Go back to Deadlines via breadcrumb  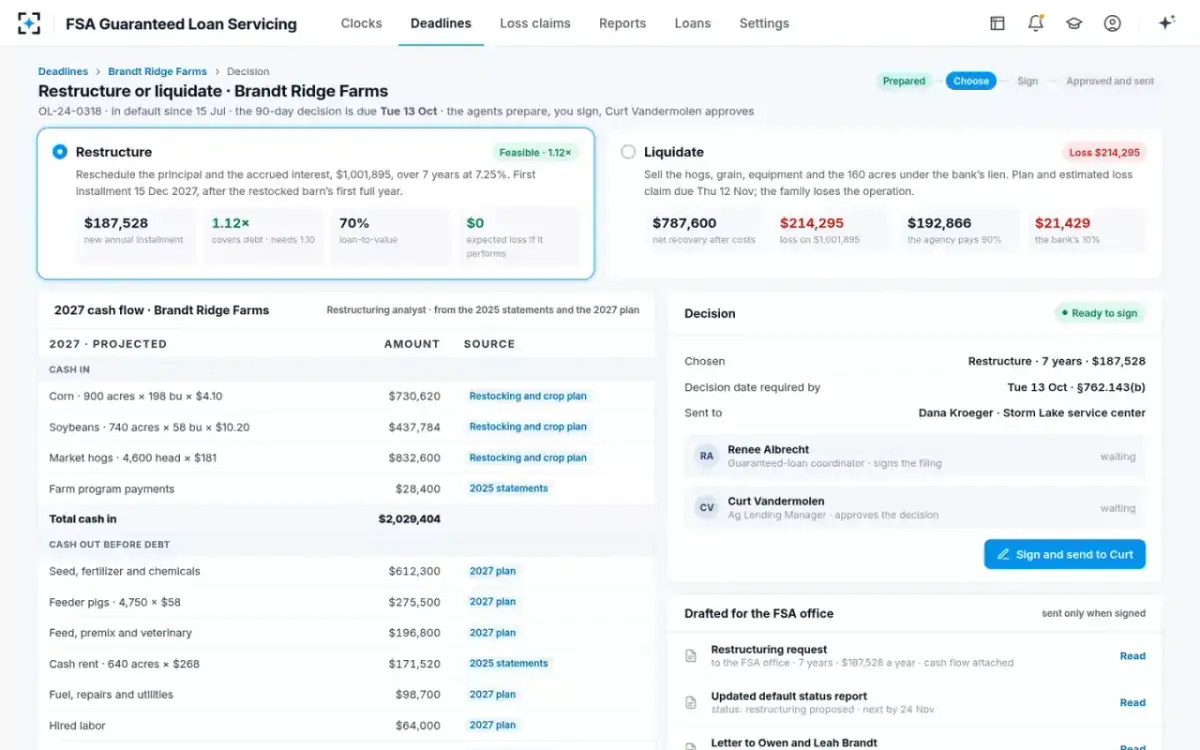(63, 72)
